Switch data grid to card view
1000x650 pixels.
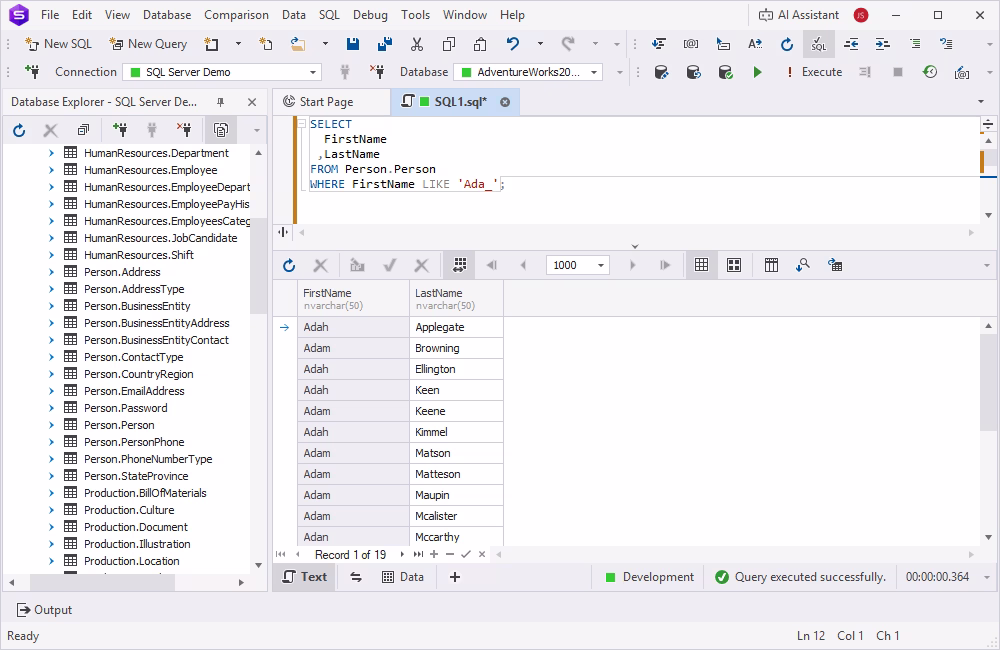pyautogui.click(x=734, y=265)
